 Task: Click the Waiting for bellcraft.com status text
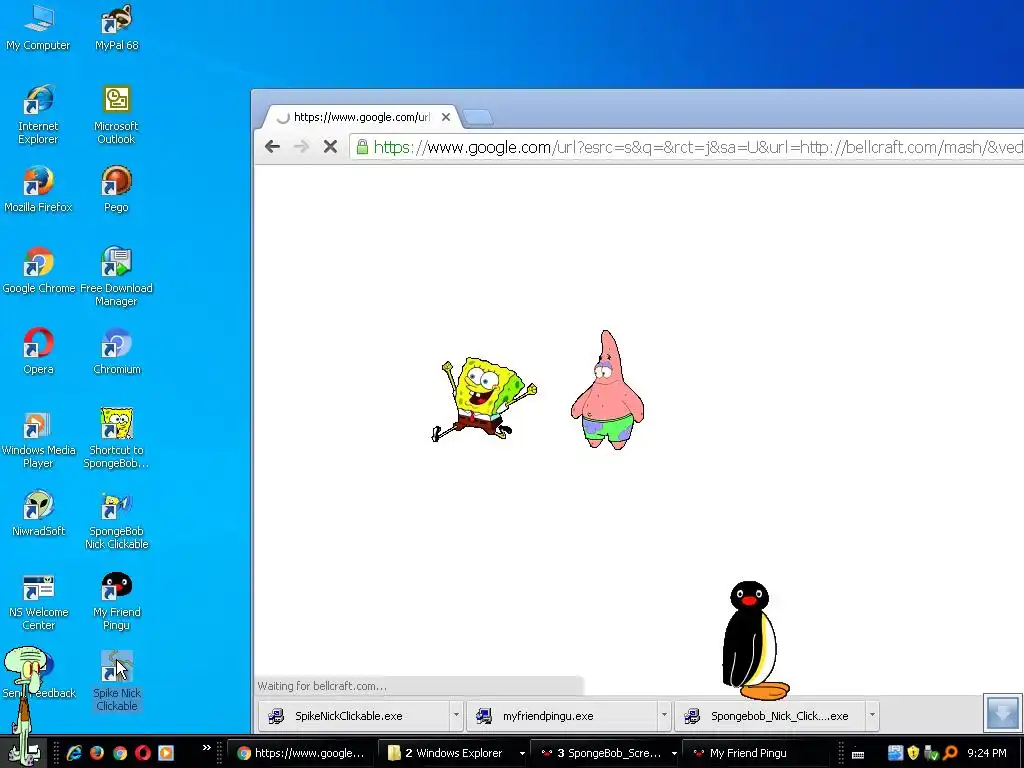pos(322,686)
